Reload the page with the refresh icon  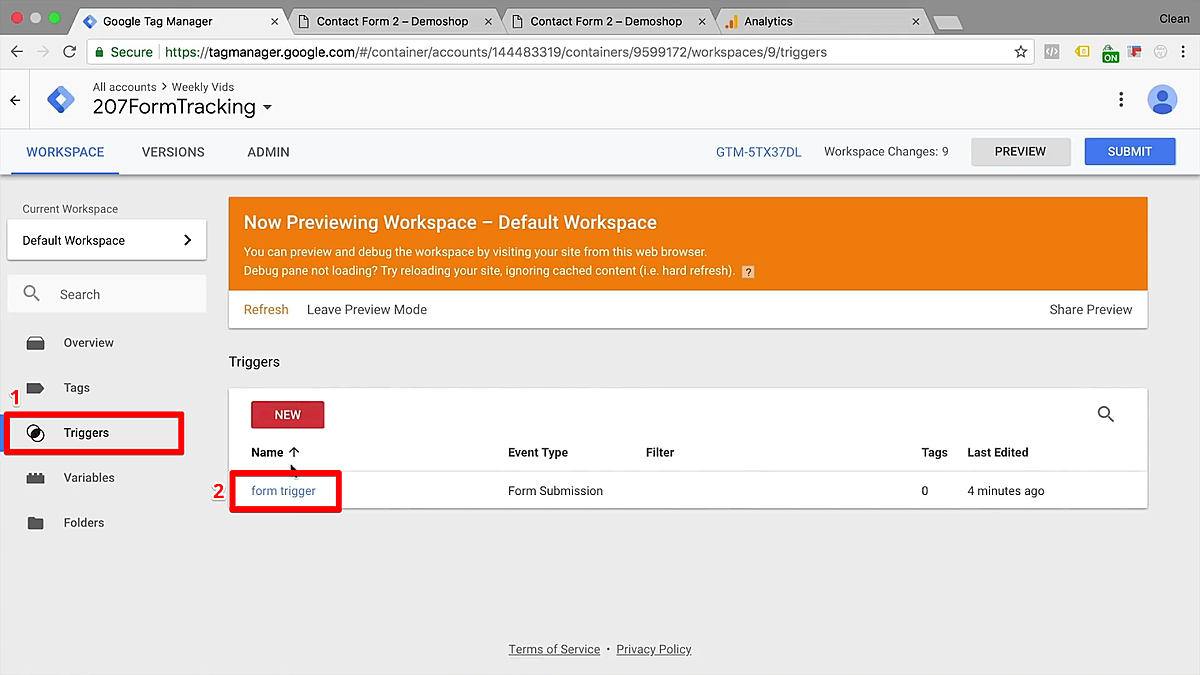69,51
